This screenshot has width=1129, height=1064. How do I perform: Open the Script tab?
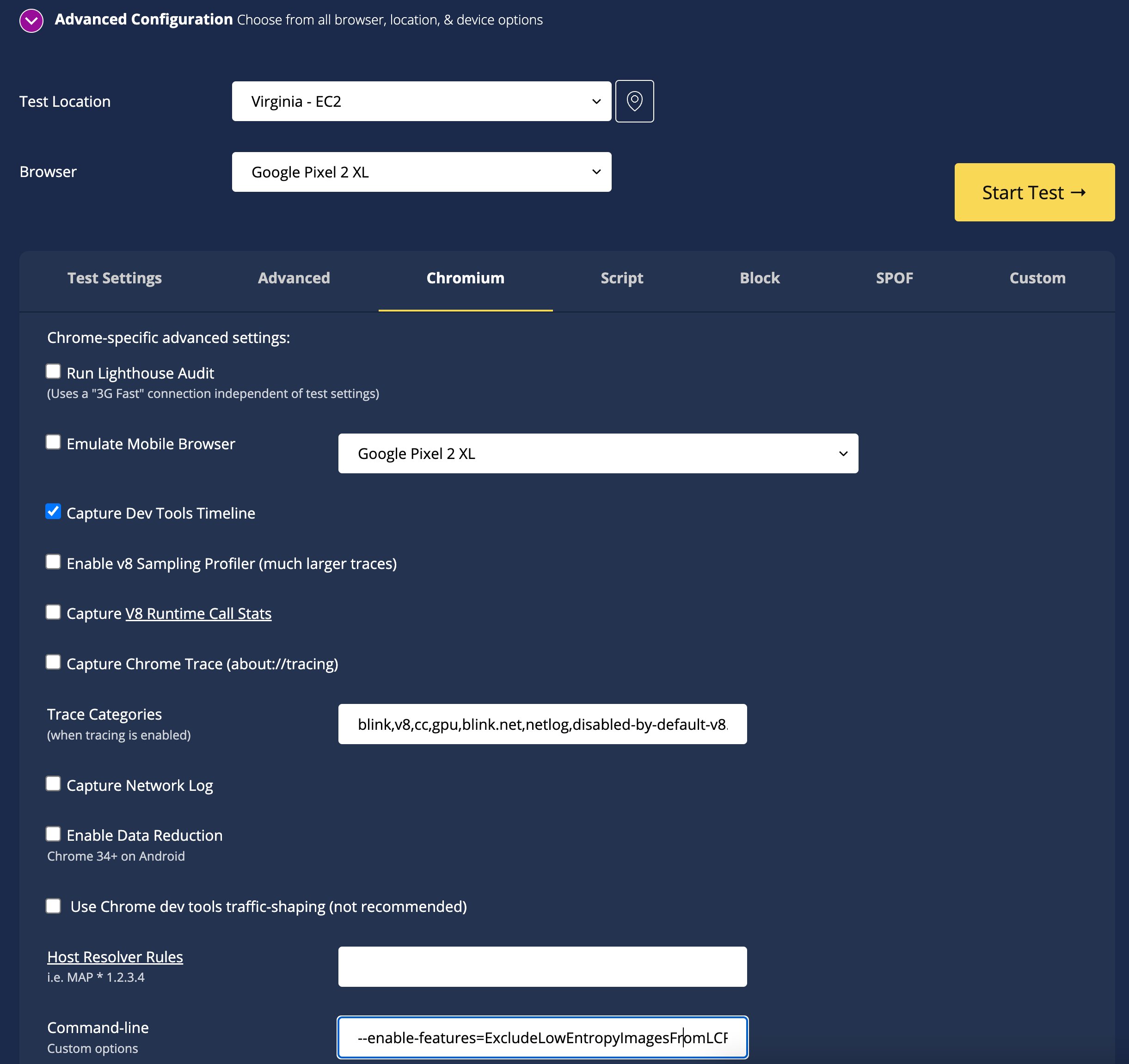pos(621,278)
